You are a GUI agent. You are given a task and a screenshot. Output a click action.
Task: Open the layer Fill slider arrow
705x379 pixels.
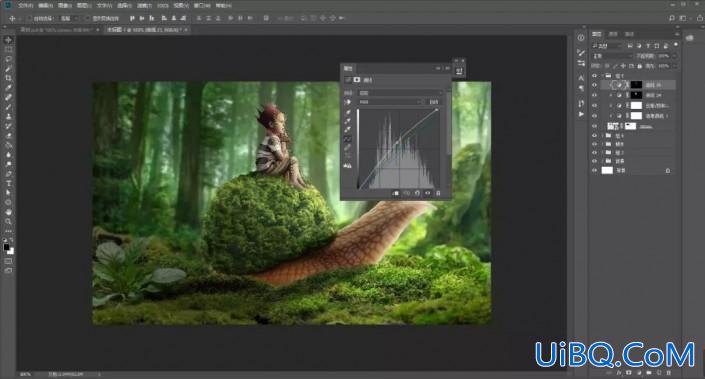coord(674,66)
